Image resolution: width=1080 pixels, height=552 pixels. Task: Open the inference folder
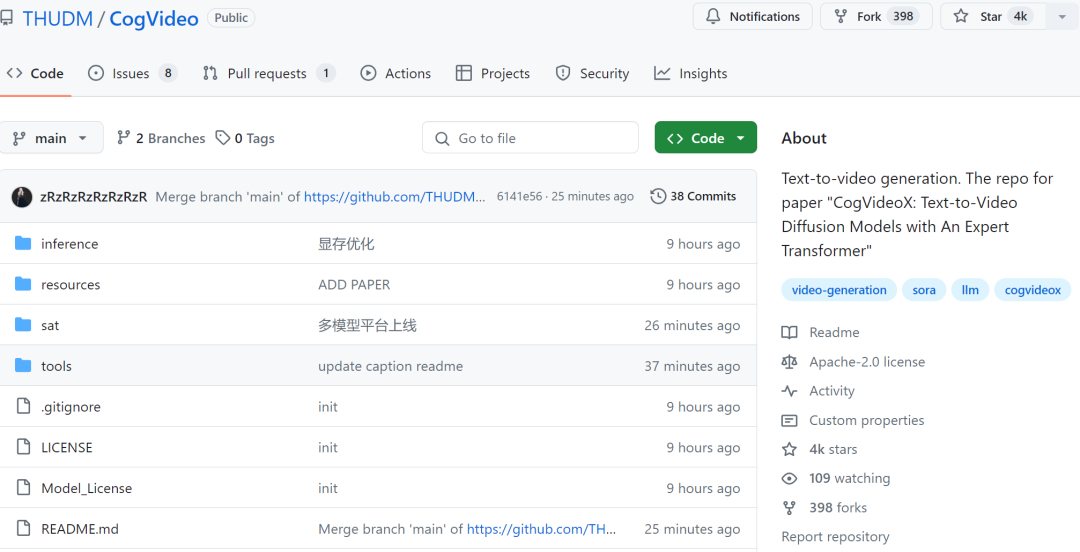pos(70,244)
